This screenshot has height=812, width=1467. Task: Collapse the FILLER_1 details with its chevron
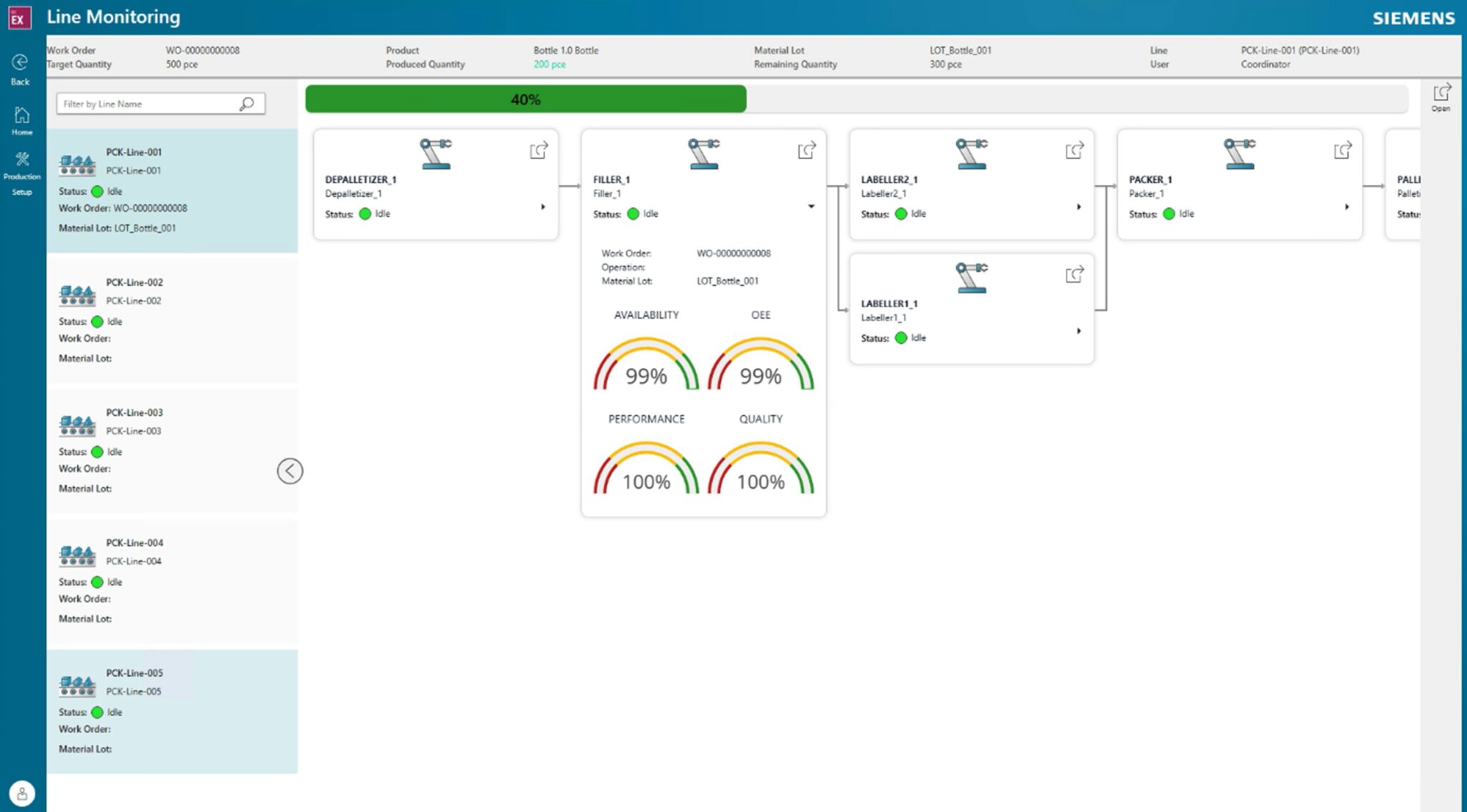[x=811, y=206]
